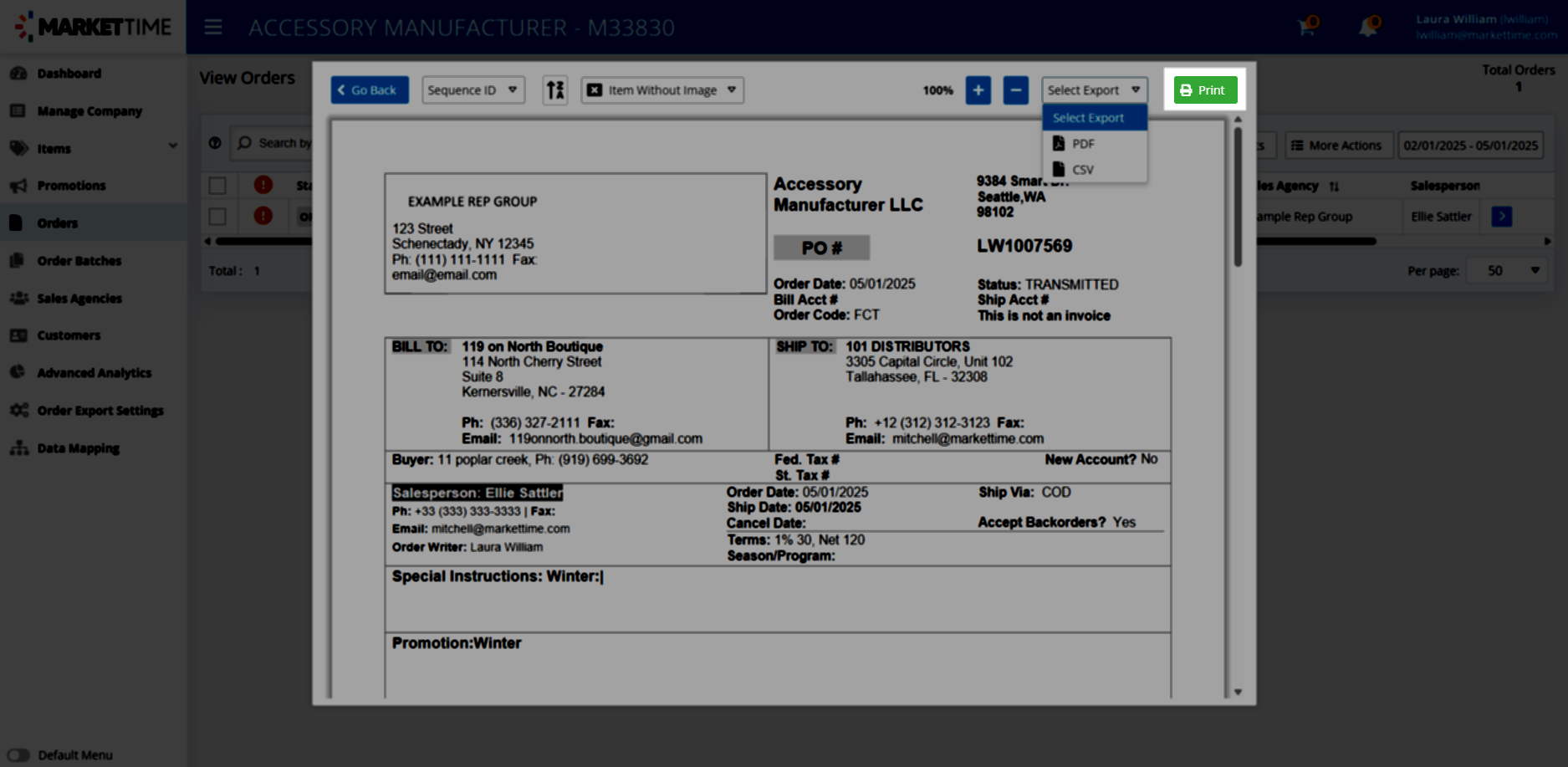Zoom in with the plus button

(978, 89)
